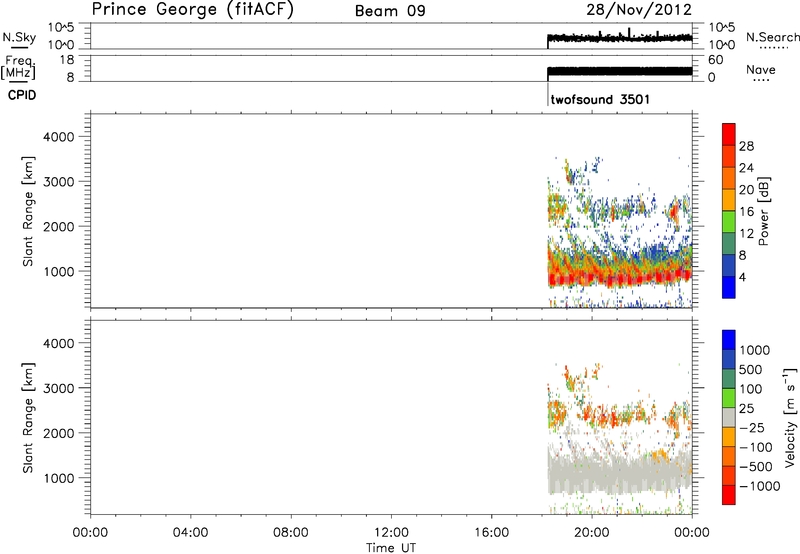Screen dimensions: 800x554
Task: Select the N.Sky axis label
Action: click(x=19, y=37)
